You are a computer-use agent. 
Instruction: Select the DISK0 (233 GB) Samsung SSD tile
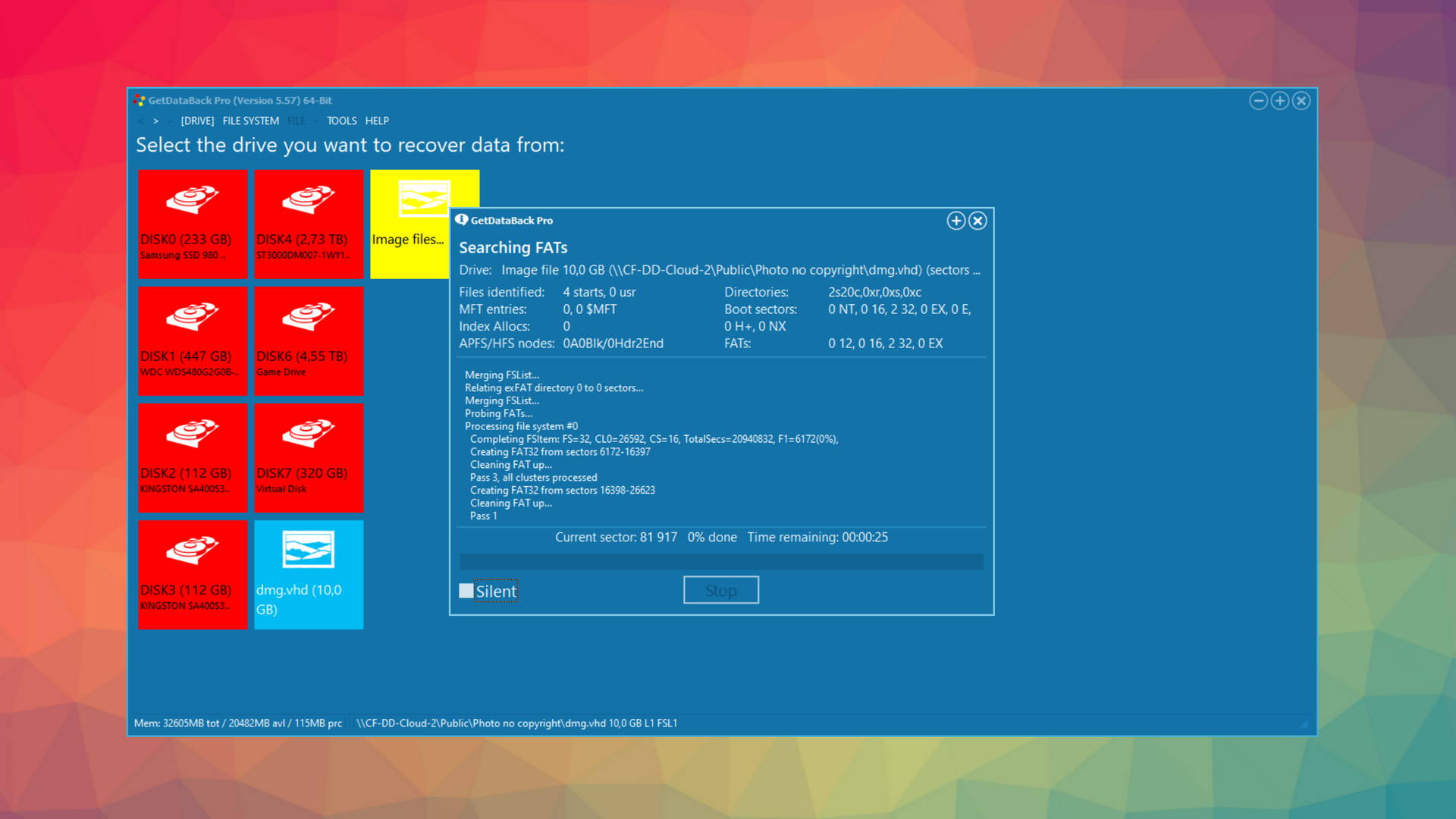[193, 224]
